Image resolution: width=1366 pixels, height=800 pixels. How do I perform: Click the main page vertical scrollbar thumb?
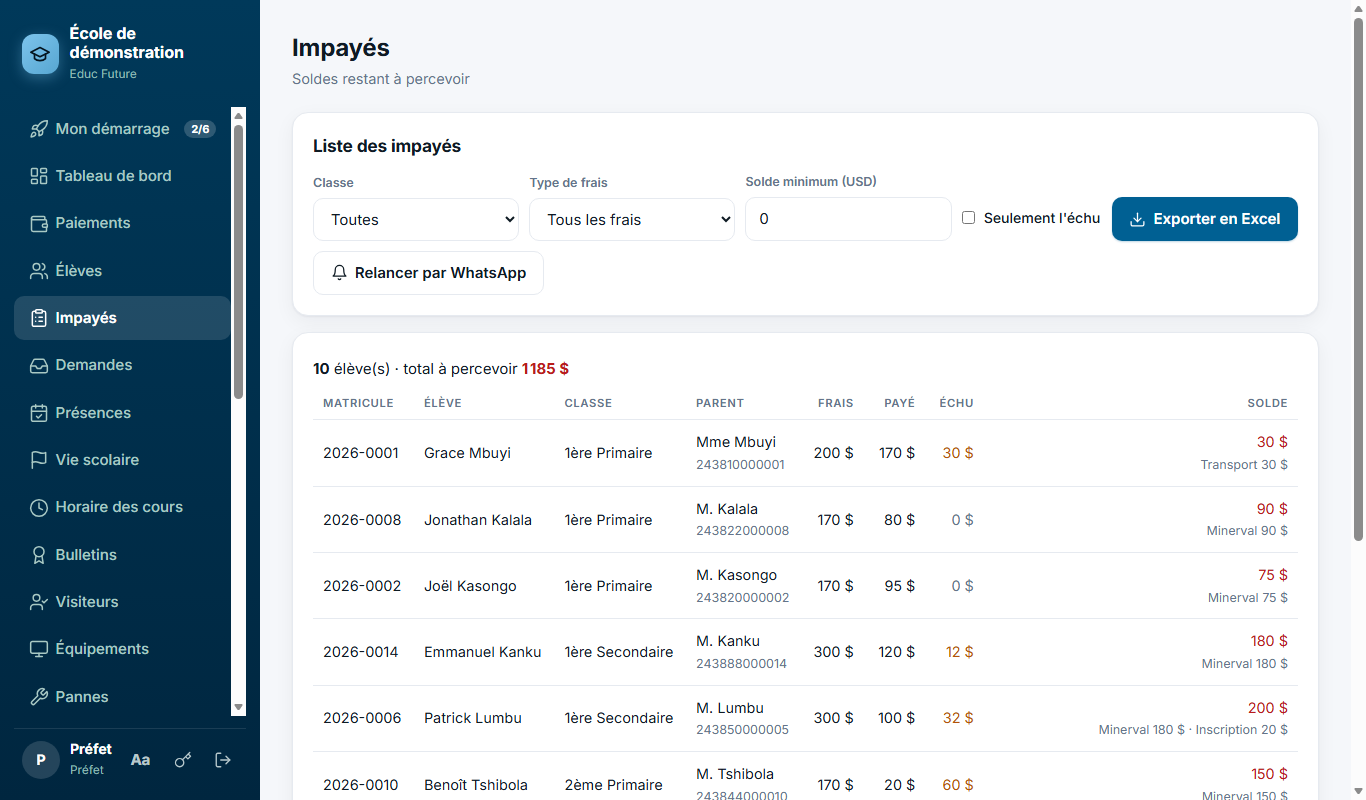coord(1358,280)
